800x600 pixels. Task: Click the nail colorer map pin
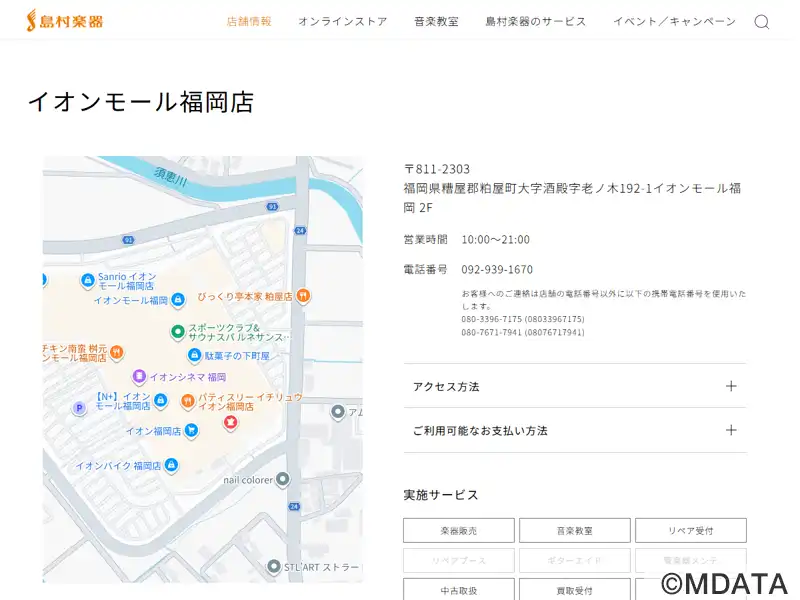tap(283, 480)
